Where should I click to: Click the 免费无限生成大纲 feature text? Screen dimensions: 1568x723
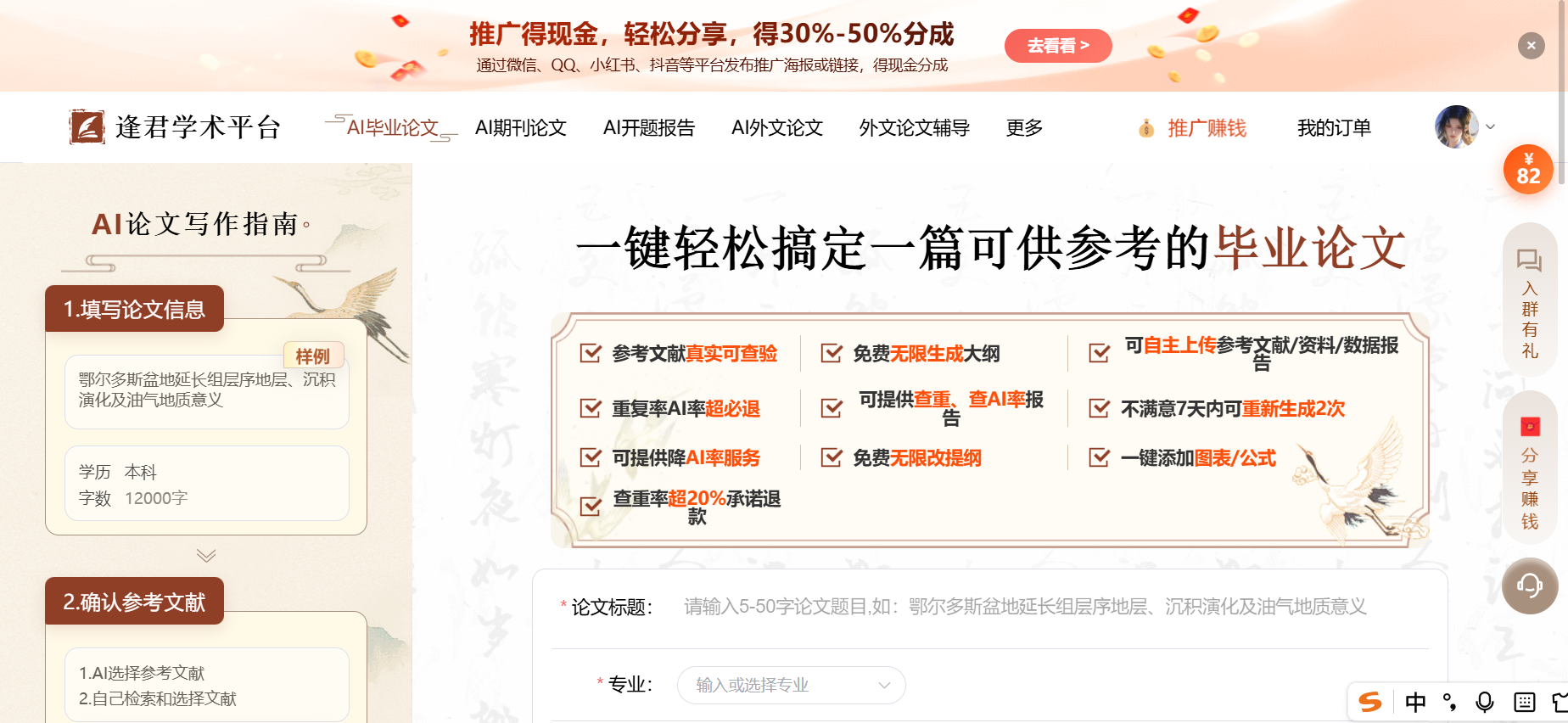point(927,354)
